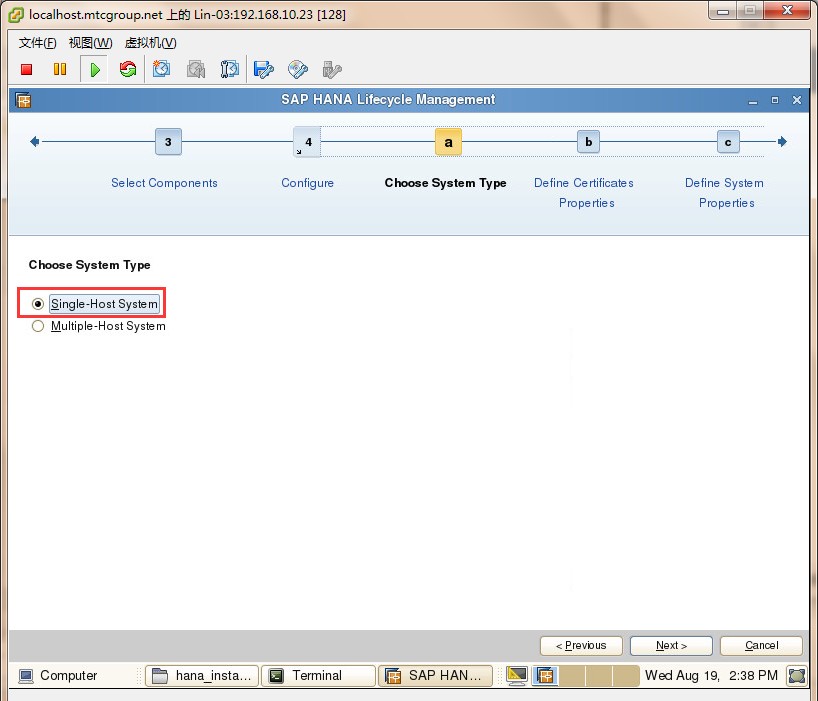Click step c Define System Properties box
Viewport: 818px width, 701px height.
728,142
